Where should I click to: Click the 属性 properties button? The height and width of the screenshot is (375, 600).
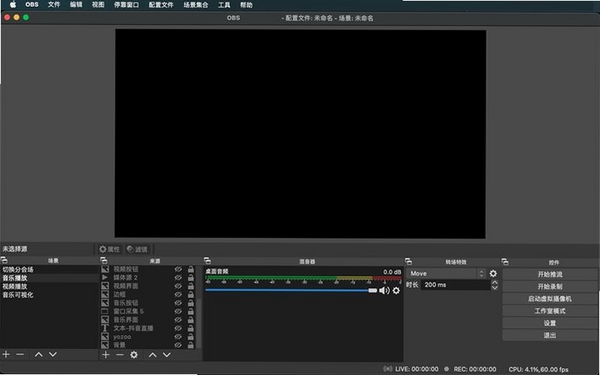click(109, 249)
